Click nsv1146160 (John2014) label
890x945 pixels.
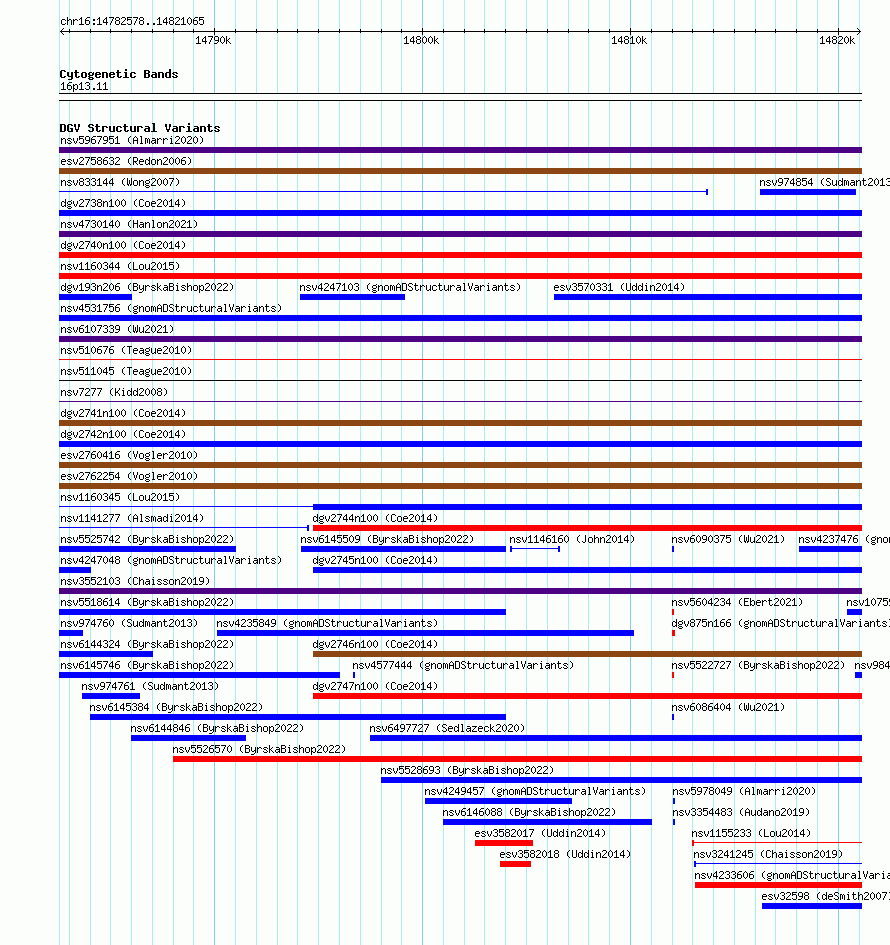pos(572,539)
